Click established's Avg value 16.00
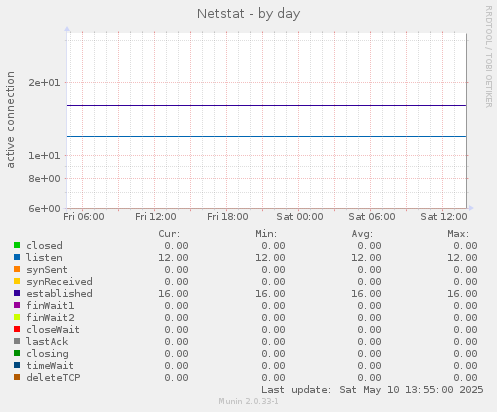 tap(366, 294)
